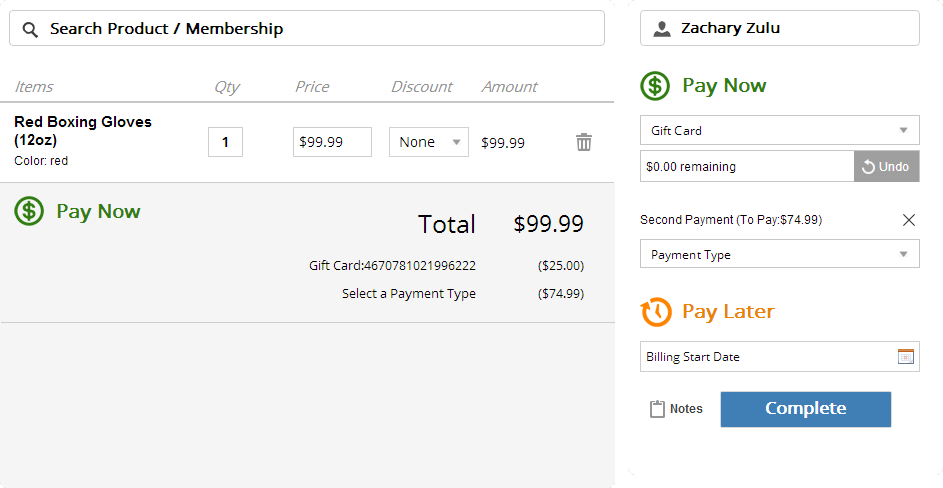Click the Notes clipboard icon
The width and height of the screenshot is (943, 488).
[x=657, y=409]
